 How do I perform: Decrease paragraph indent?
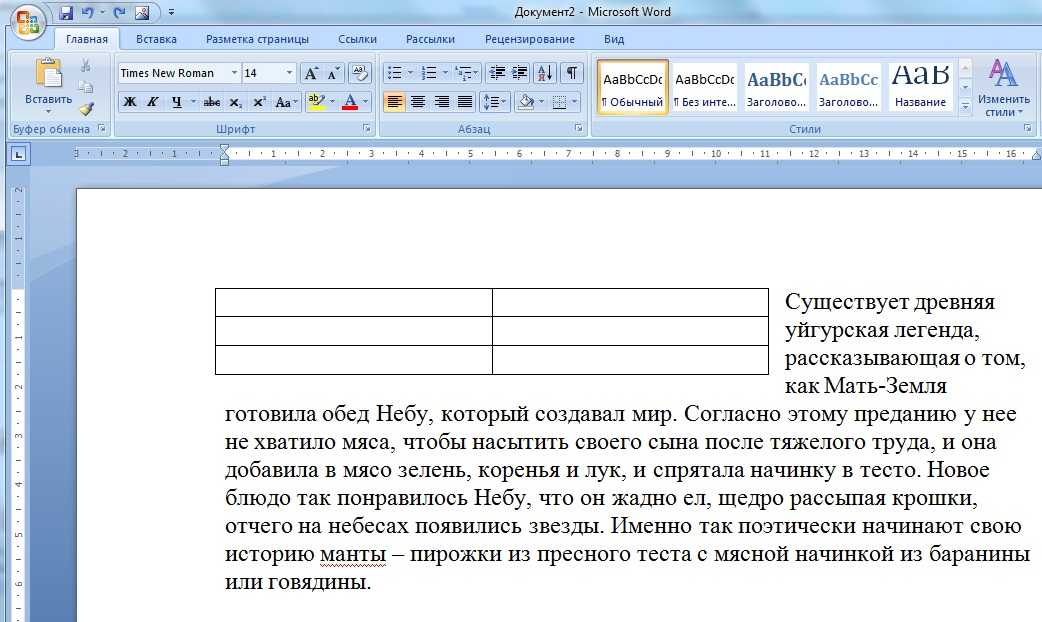[496, 73]
